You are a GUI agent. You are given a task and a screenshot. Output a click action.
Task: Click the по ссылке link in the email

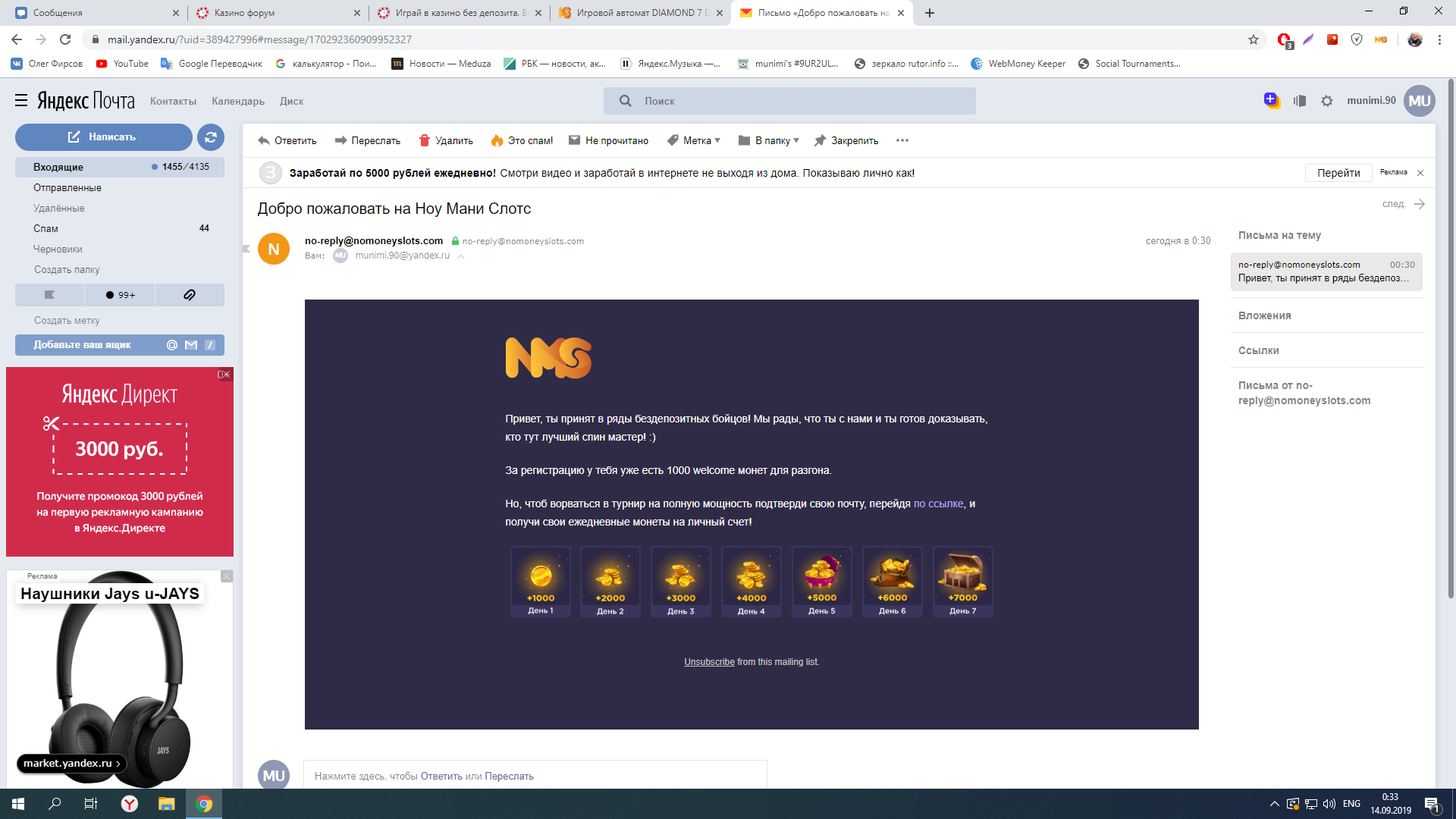pyautogui.click(x=938, y=504)
